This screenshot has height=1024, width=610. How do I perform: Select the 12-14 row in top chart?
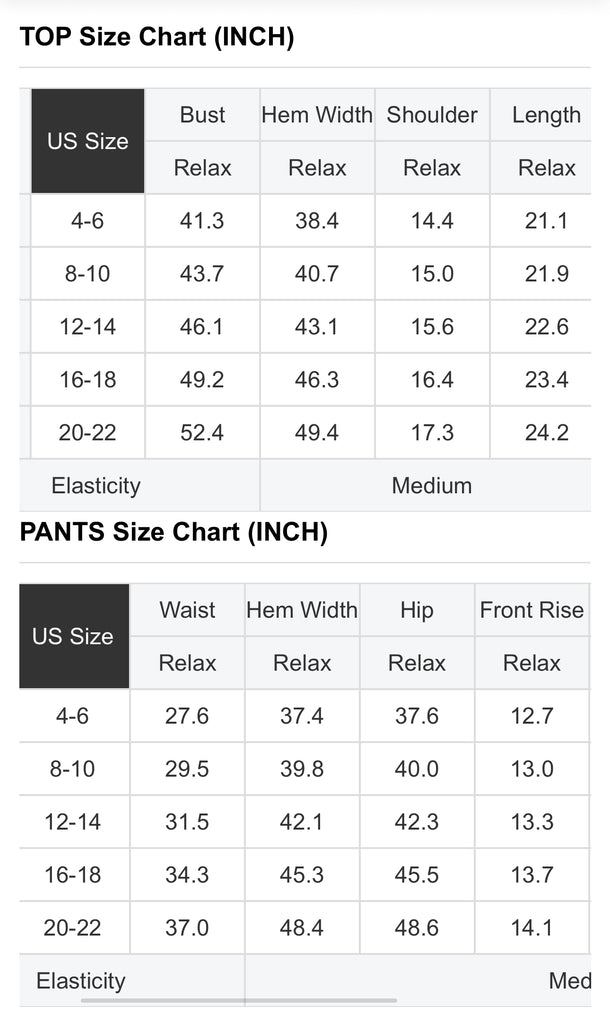click(305, 327)
